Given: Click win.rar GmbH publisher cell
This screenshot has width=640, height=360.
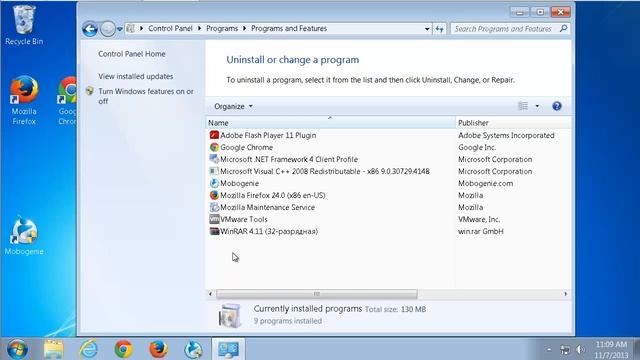Looking at the screenshot, I should (480, 231).
